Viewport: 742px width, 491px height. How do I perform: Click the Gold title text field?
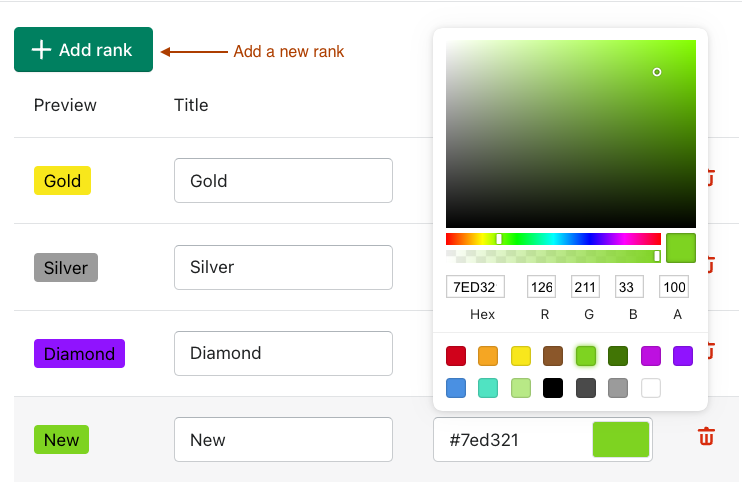point(283,181)
